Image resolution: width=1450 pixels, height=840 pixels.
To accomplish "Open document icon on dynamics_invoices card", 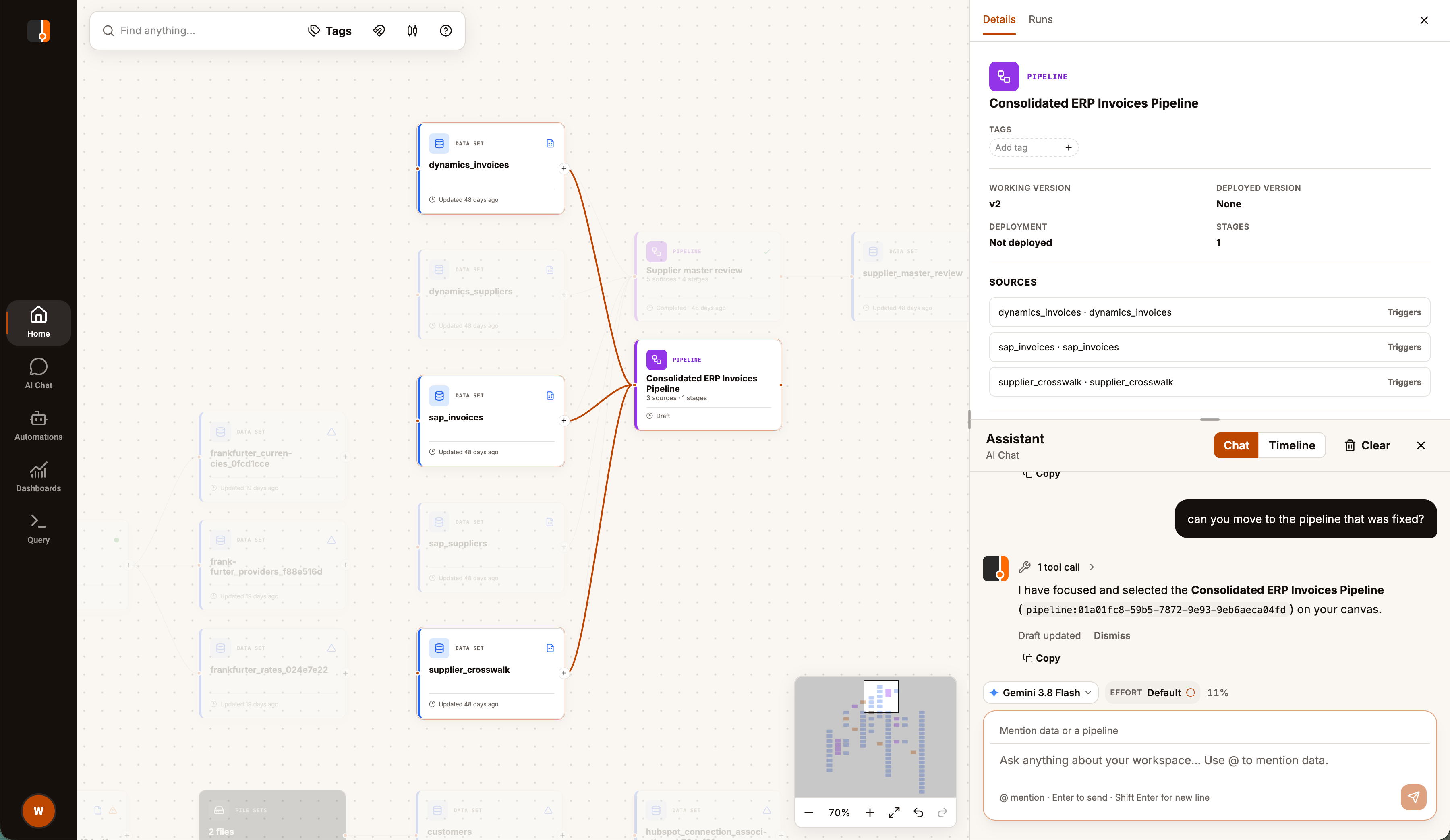I will (x=550, y=143).
